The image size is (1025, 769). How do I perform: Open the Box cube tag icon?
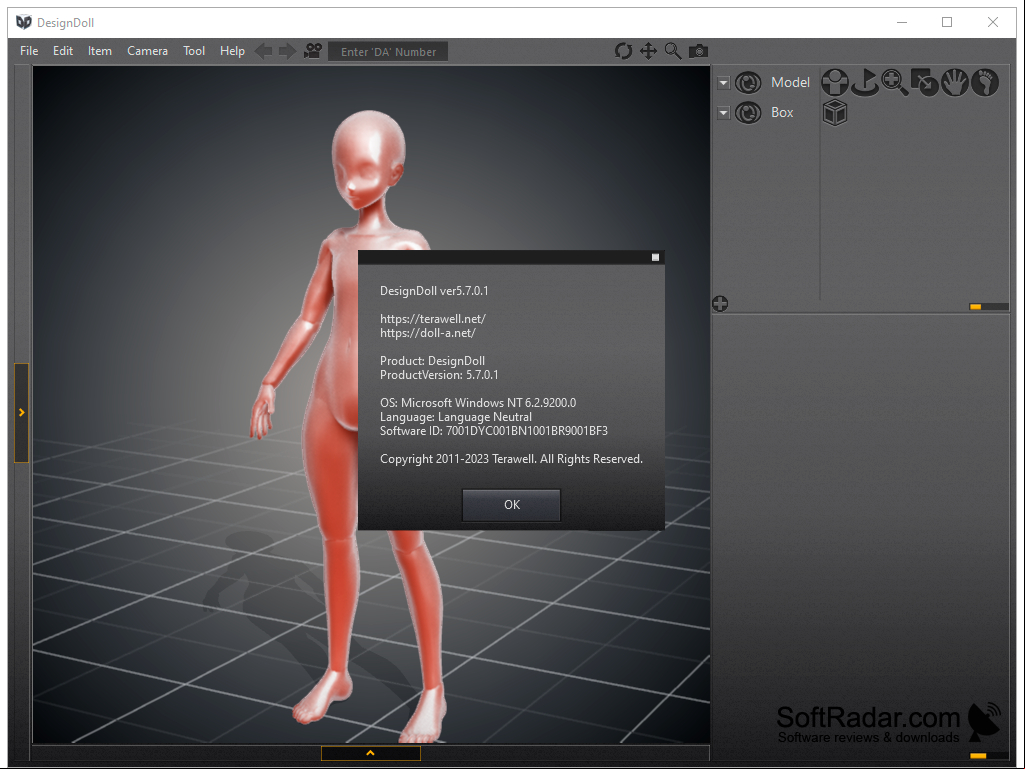coord(835,112)
